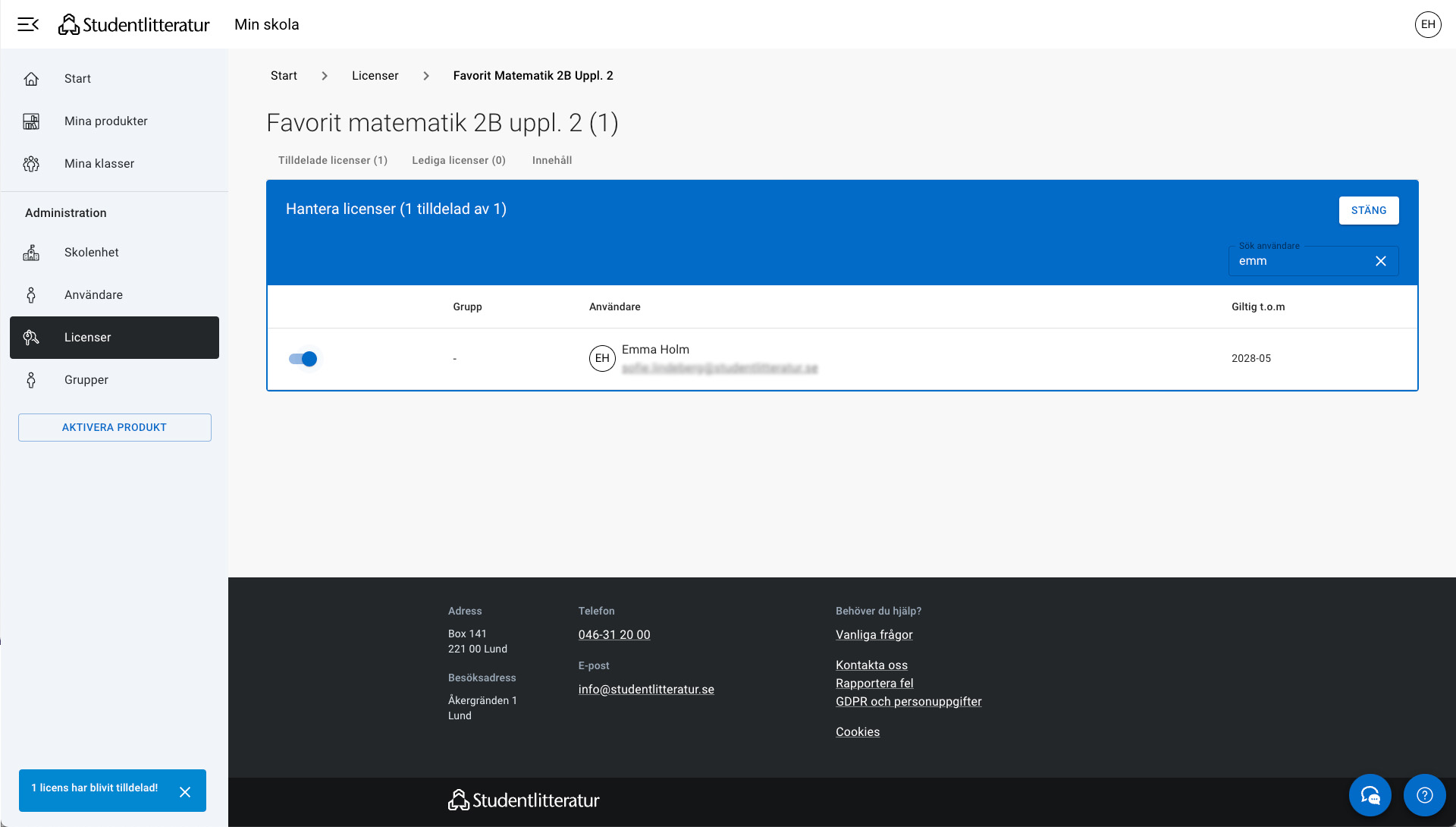Viewport: 1456px width, 827px height.
Task: Open Mina klasser group icon
Action: point(31,164)
